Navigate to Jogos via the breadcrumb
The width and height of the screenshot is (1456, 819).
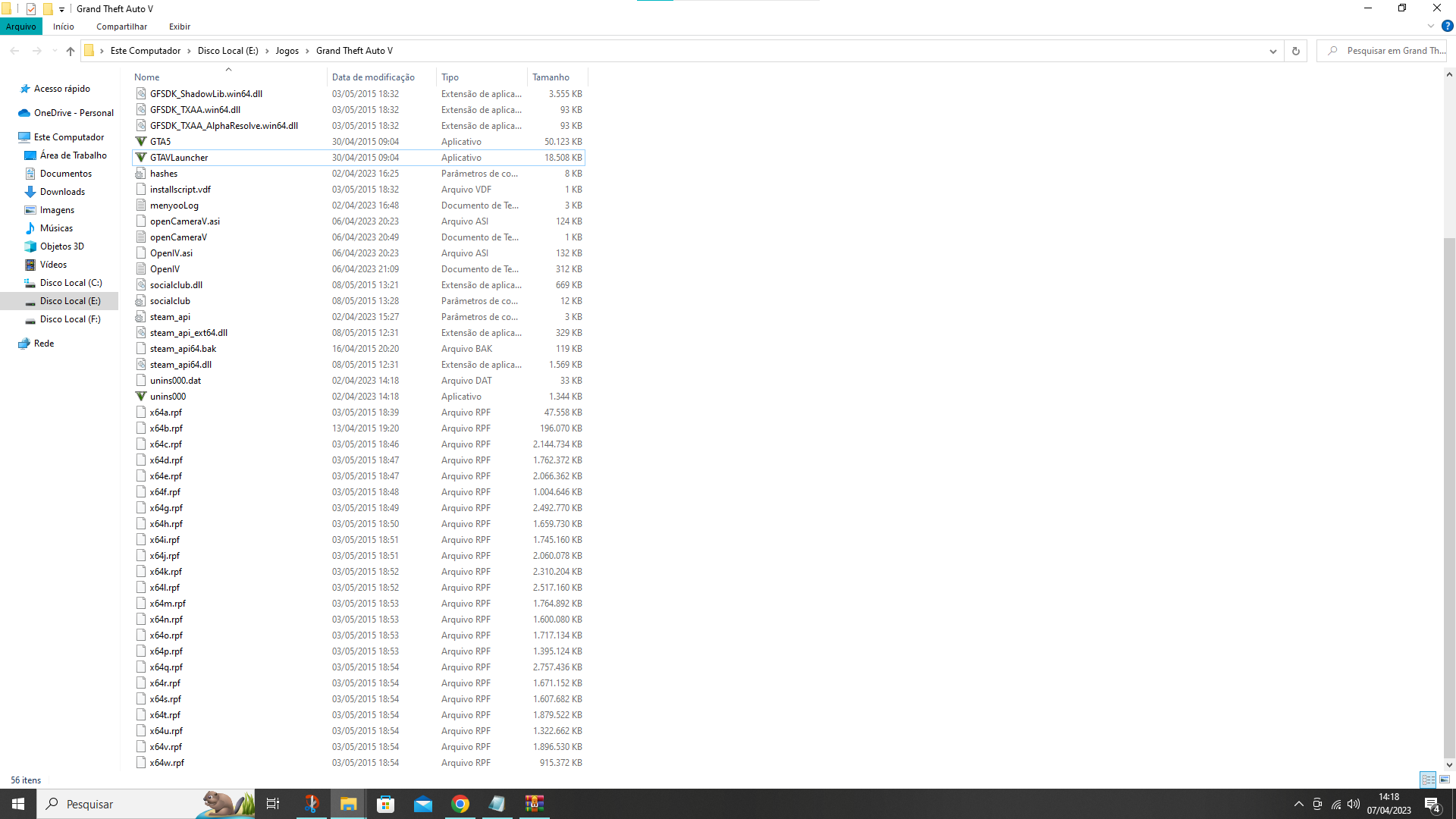(287, 51)
